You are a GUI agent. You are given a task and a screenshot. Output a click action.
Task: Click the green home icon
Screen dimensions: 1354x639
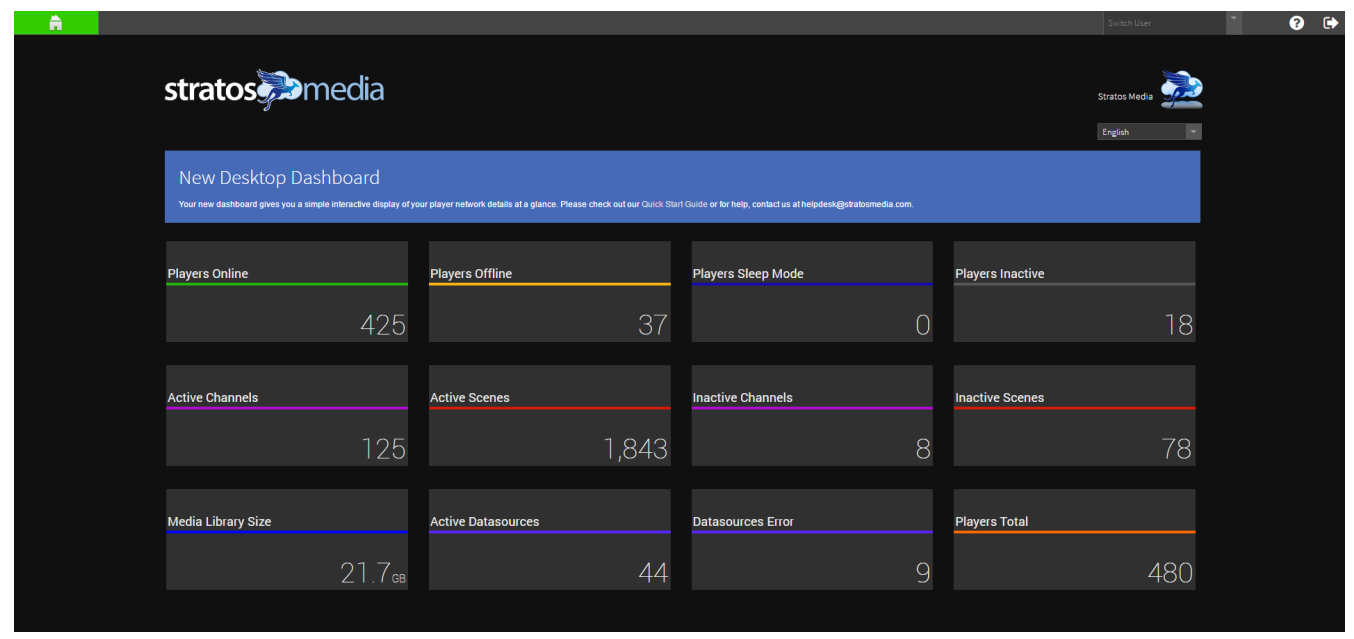pos(56,23)
